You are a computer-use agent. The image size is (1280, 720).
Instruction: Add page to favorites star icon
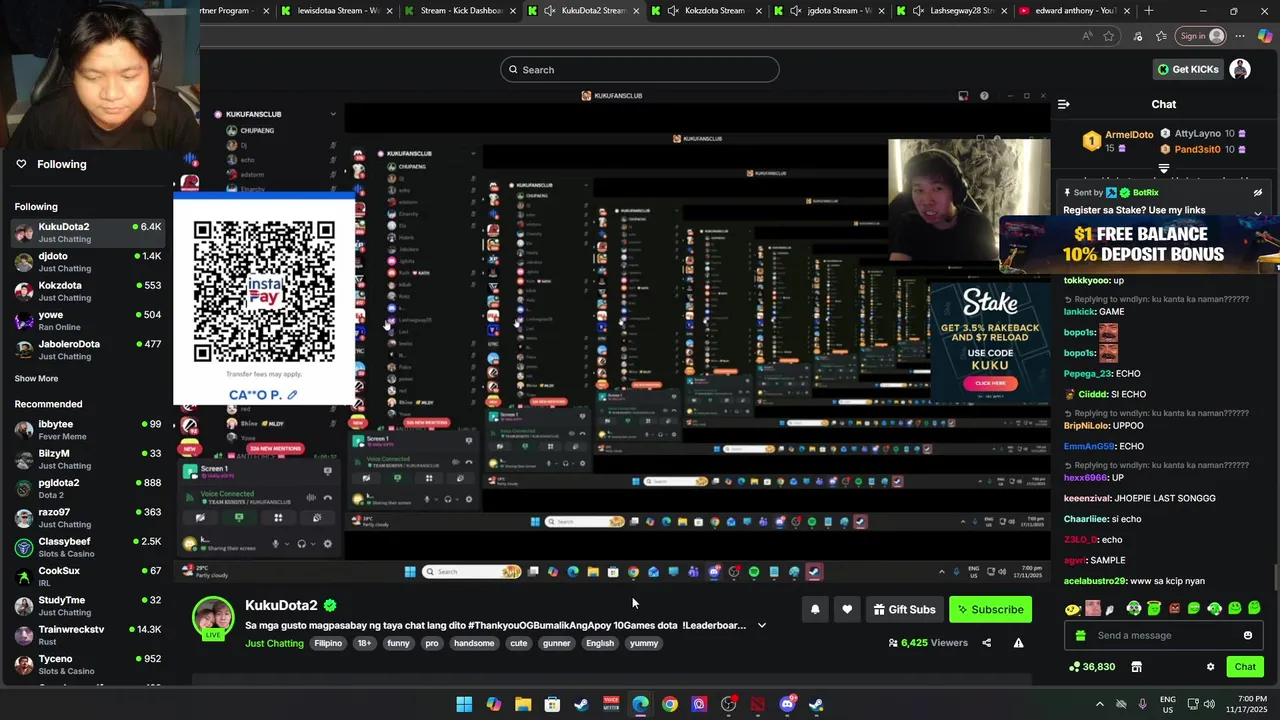1108,36
